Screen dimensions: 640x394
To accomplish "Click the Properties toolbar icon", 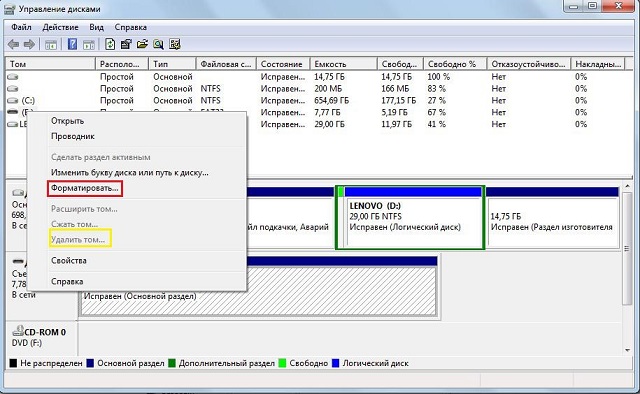I will (x=126, y=44).
